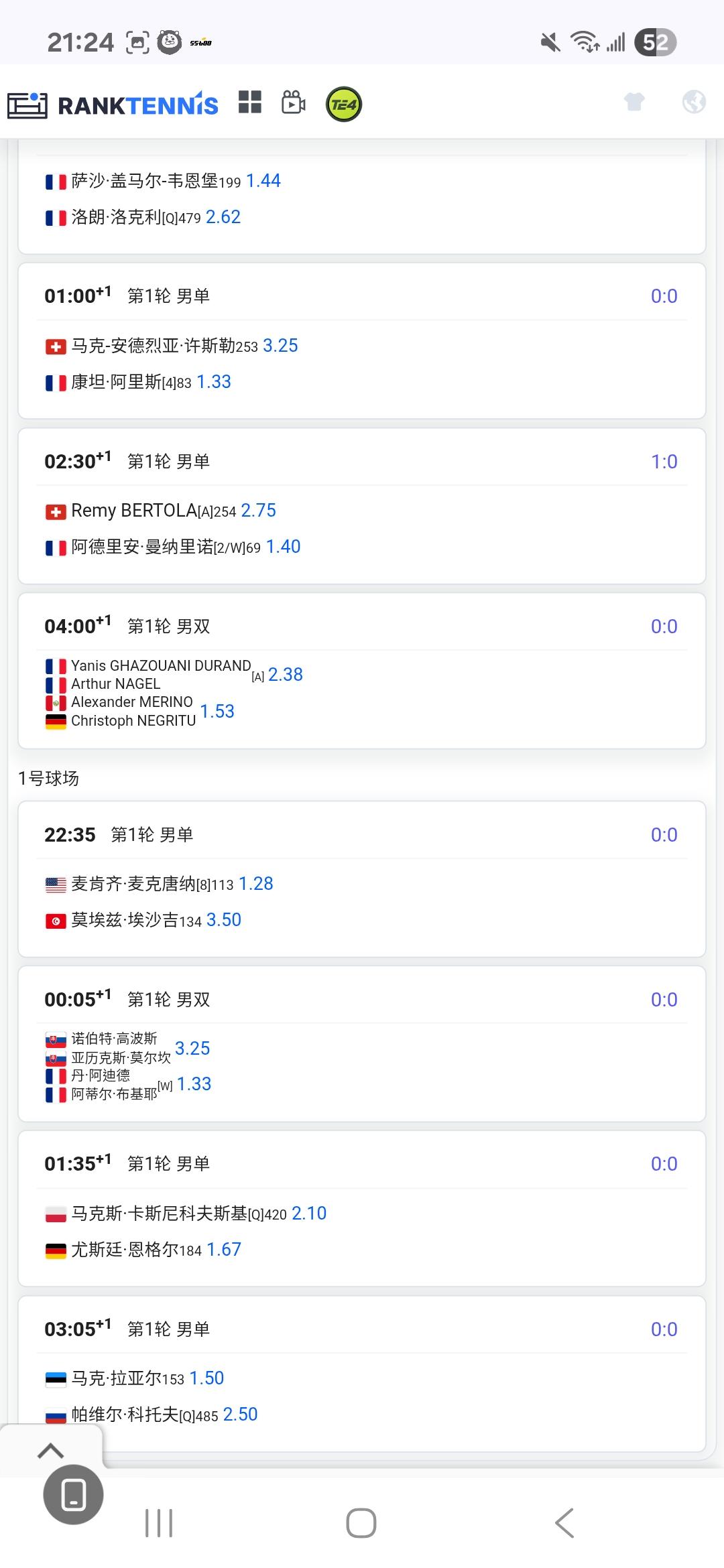Viewport: 724px width, 1568px height.
Task: Open the shirt theme icon
Action: coord(634,102)
